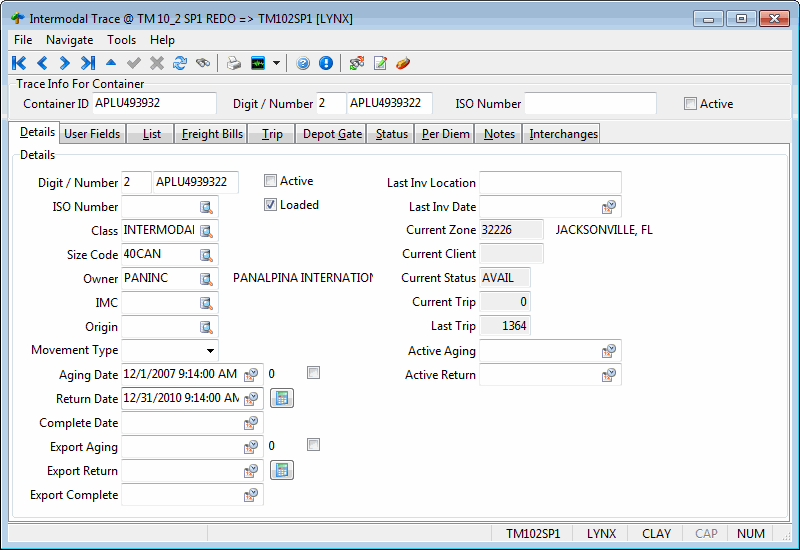Enable Active checkbox in Details section

coord(271,181)
